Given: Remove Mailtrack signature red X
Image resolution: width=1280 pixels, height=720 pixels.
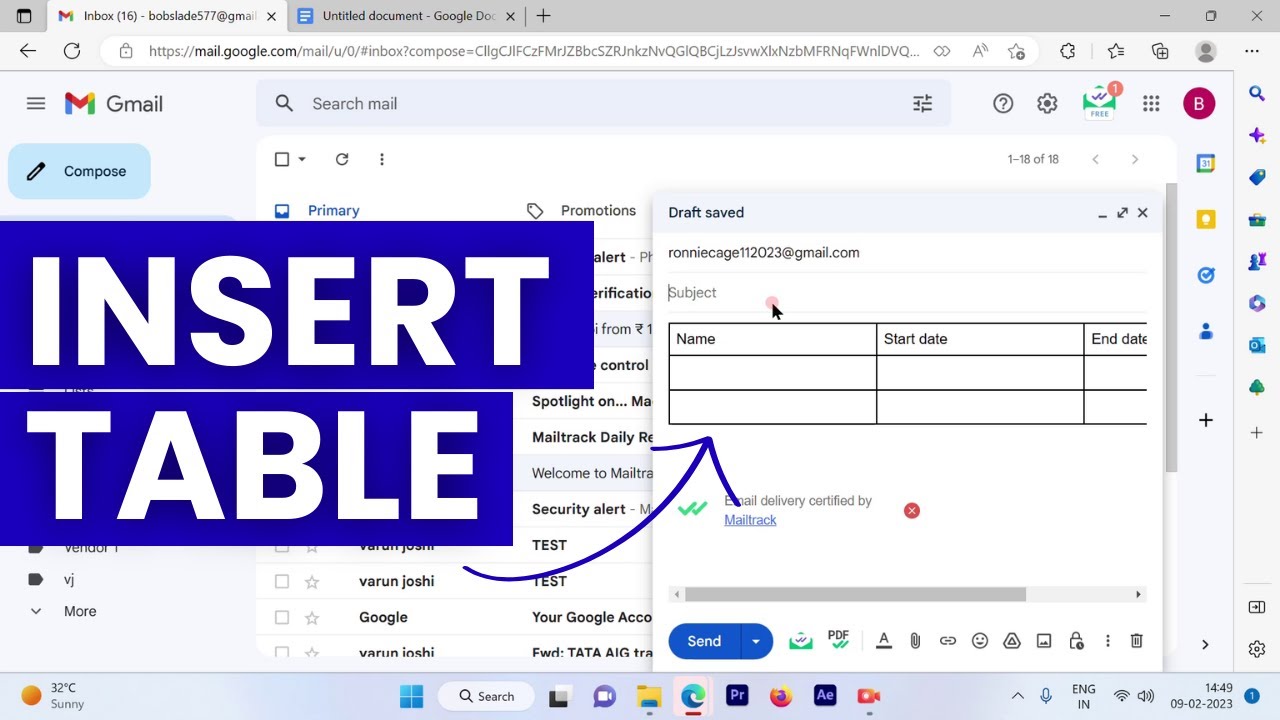Looking at the screenshot, I should click(x=911, y=511).
